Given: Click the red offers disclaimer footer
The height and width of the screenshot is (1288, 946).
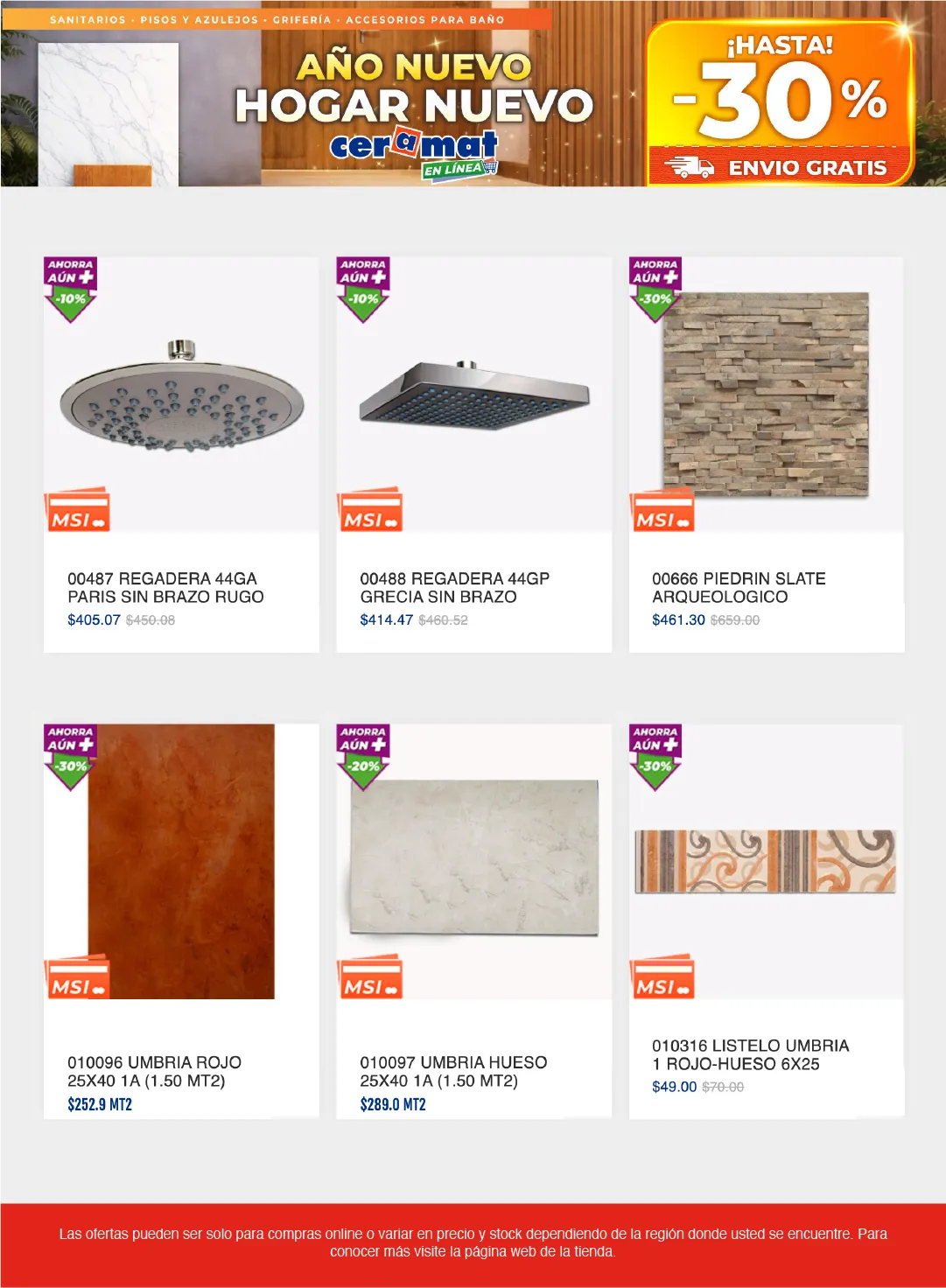Looking at the screenshot, I should [473, 1244].
